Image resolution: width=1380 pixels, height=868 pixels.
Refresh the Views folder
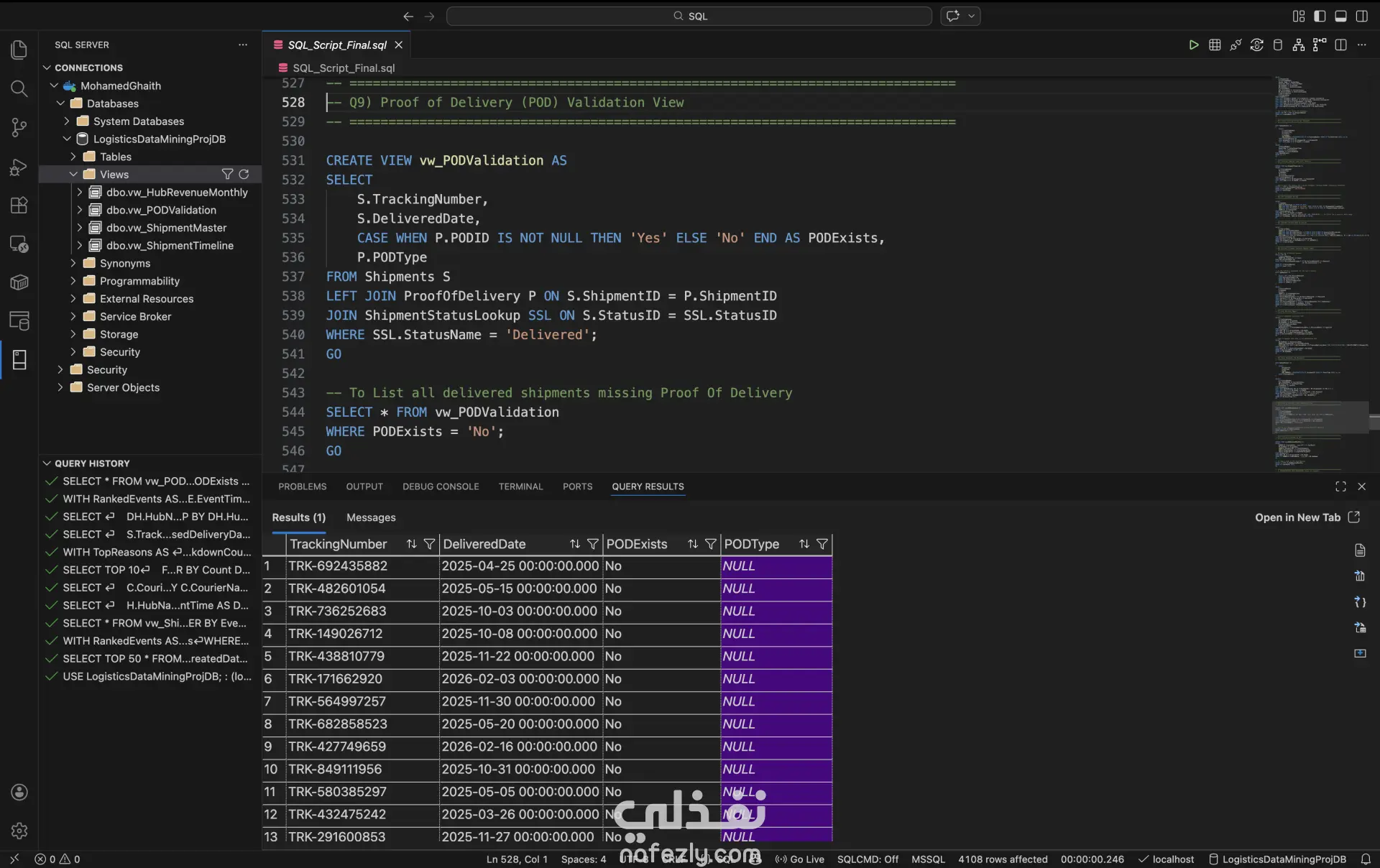tap(244, 174)
